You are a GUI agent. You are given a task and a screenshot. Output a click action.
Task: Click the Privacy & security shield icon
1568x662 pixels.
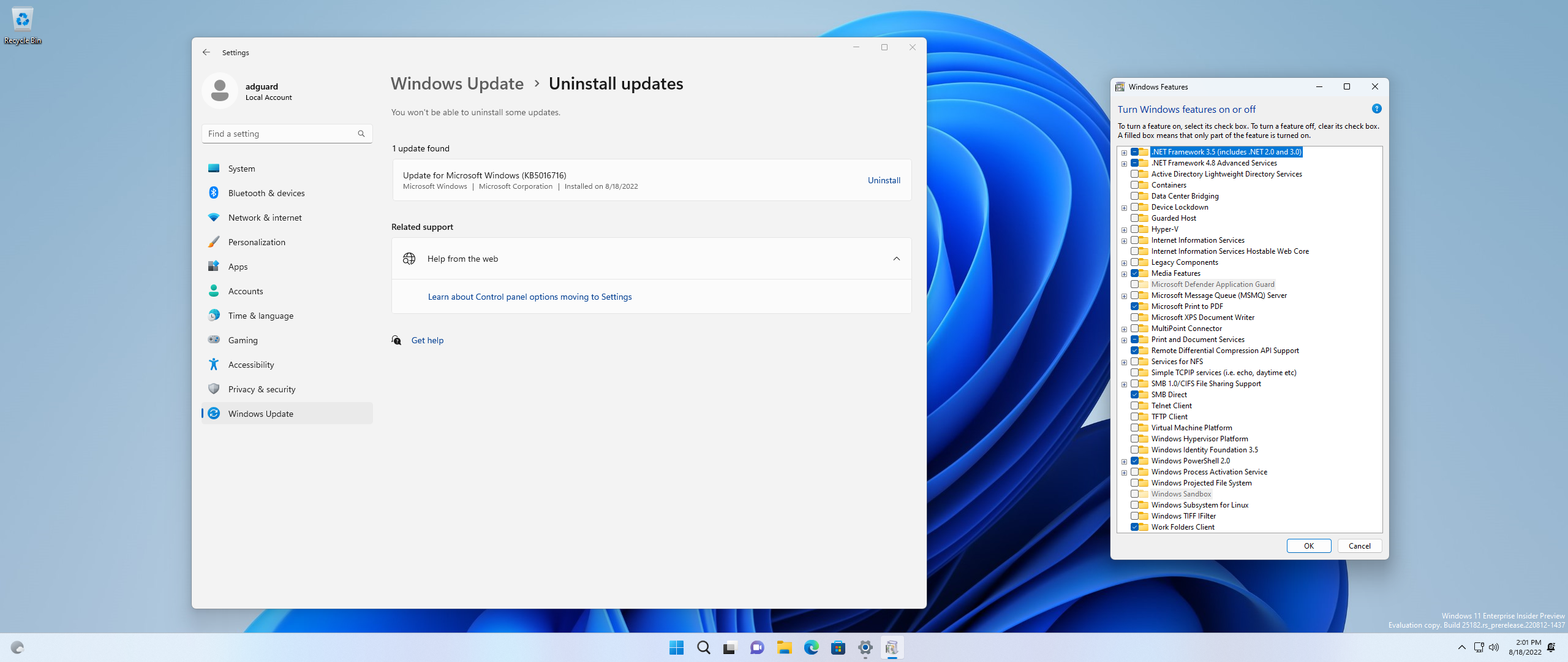tap(214, 389)
